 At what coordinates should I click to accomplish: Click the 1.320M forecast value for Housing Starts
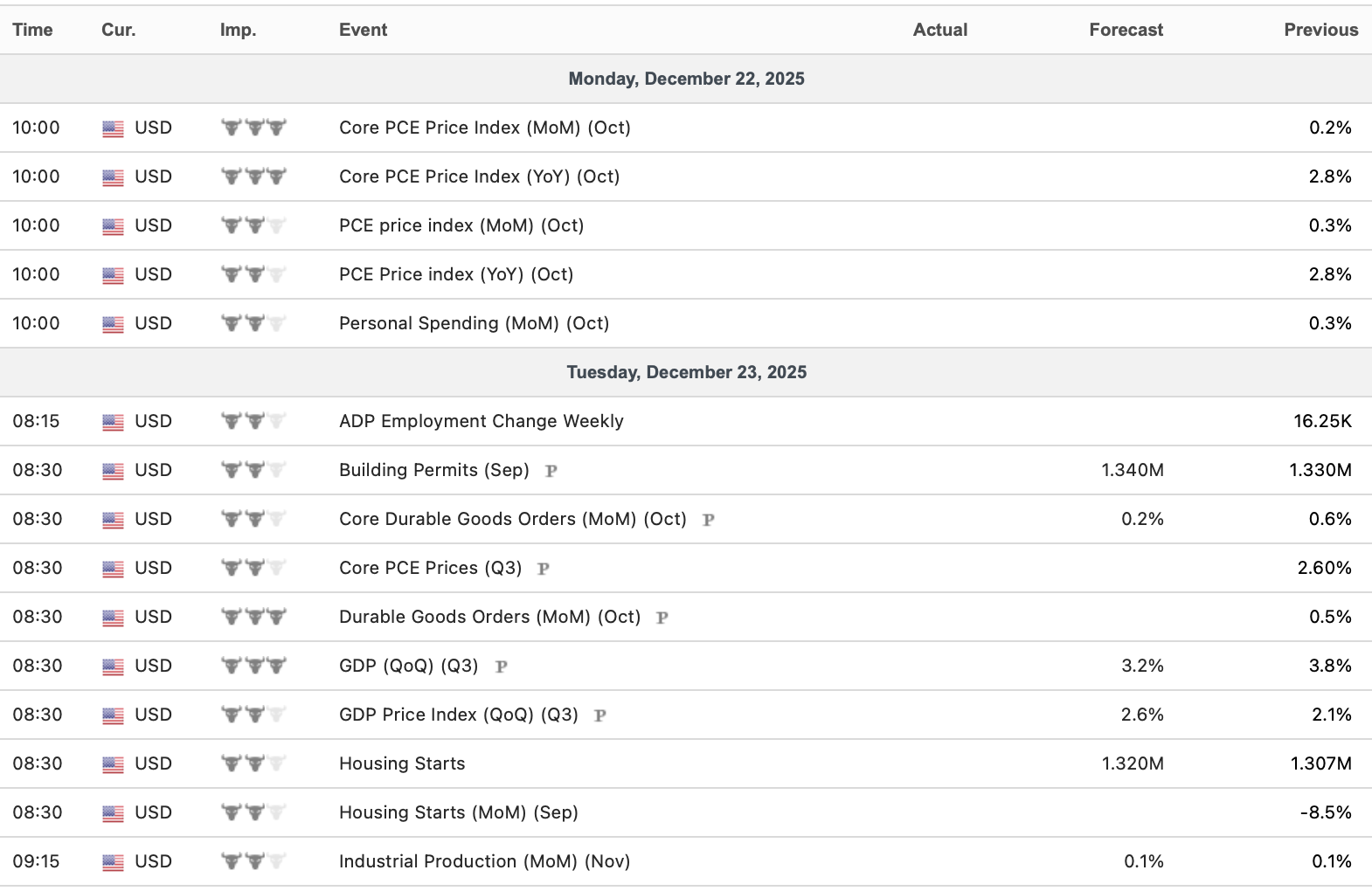coord(1133,763)
